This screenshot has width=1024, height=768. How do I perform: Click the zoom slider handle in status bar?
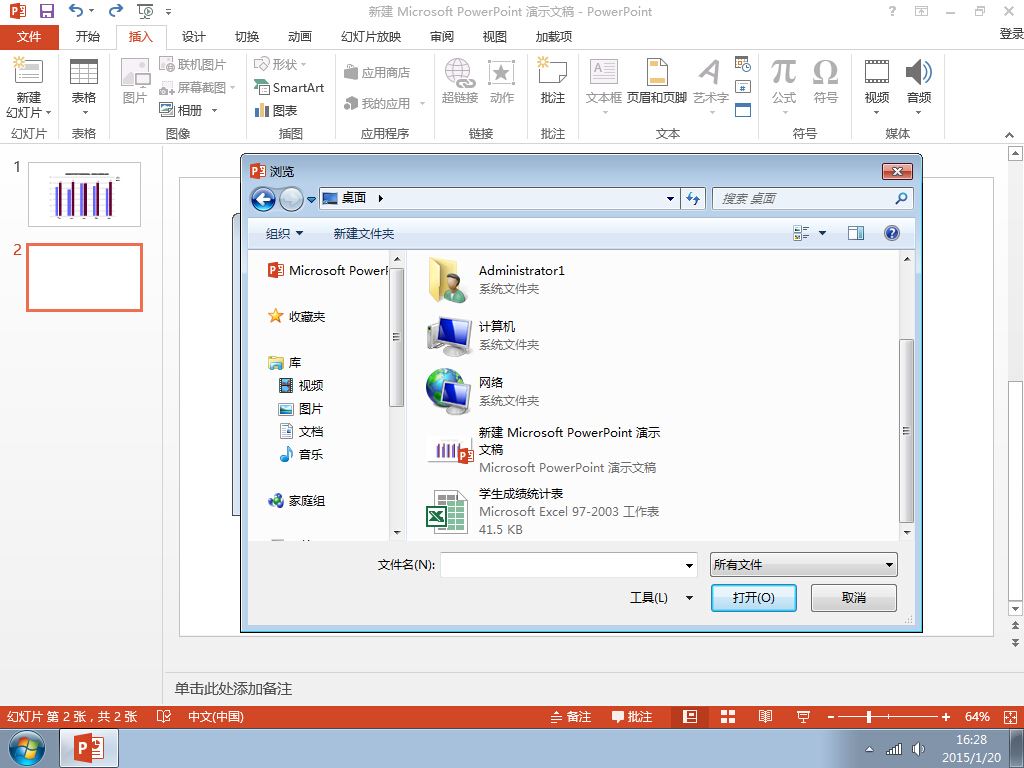[869, 716]
